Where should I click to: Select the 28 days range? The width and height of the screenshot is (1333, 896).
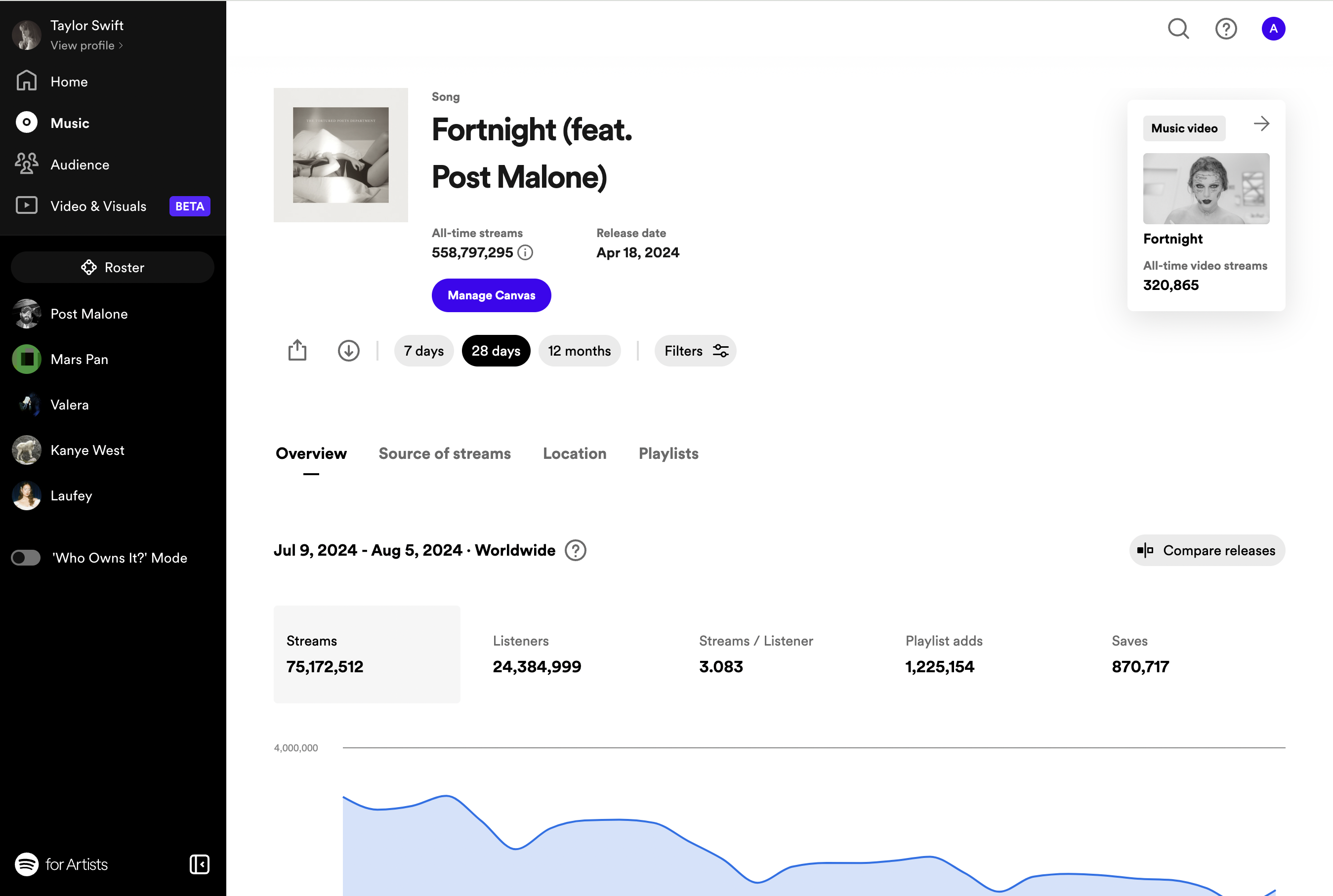(x=496, y=350)
